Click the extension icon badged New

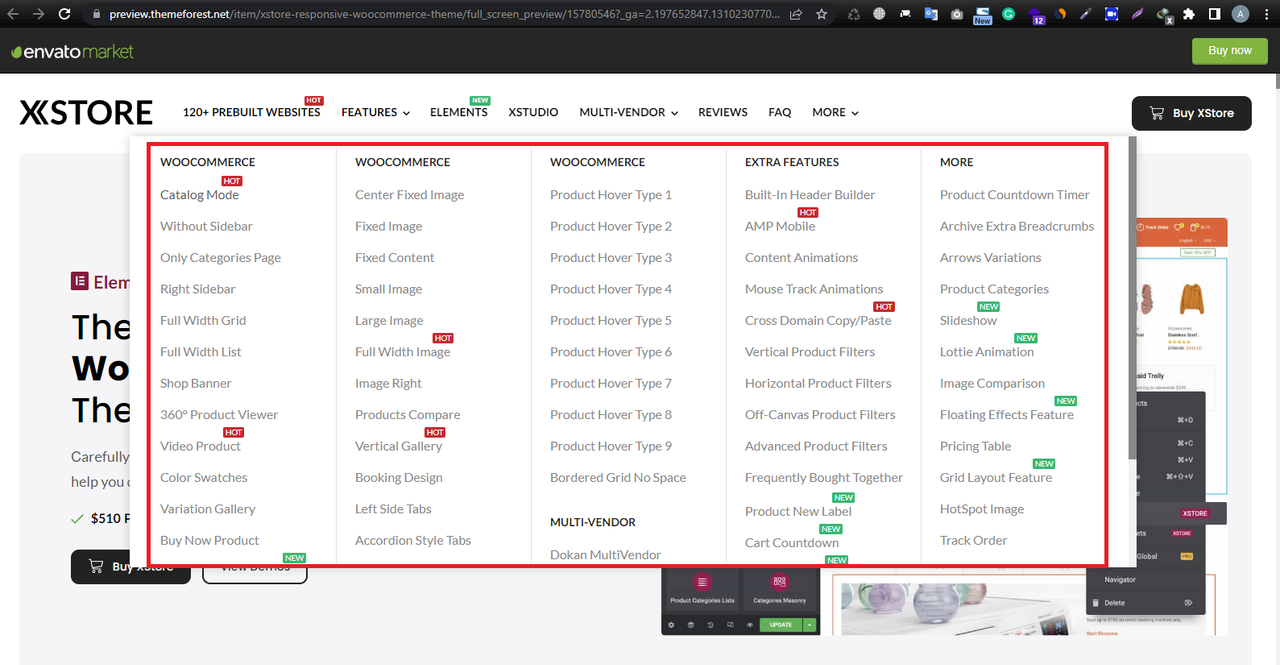point(982,15)
